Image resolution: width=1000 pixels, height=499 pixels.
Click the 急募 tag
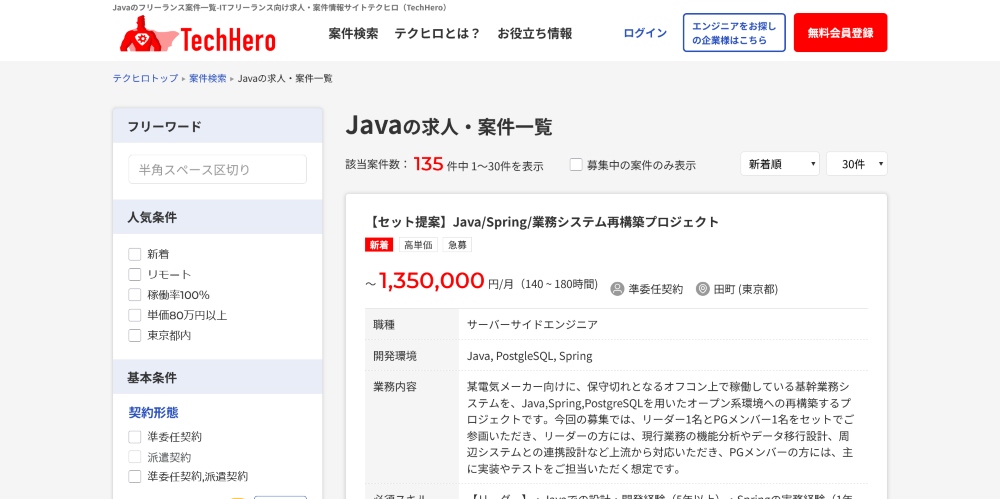457,245
